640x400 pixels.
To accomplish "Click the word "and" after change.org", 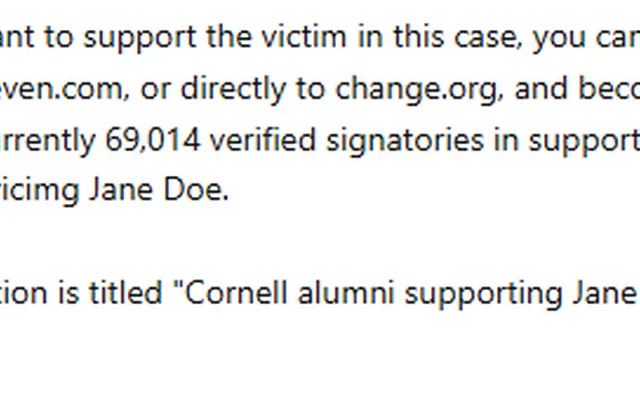I will [x=542, y=89].
